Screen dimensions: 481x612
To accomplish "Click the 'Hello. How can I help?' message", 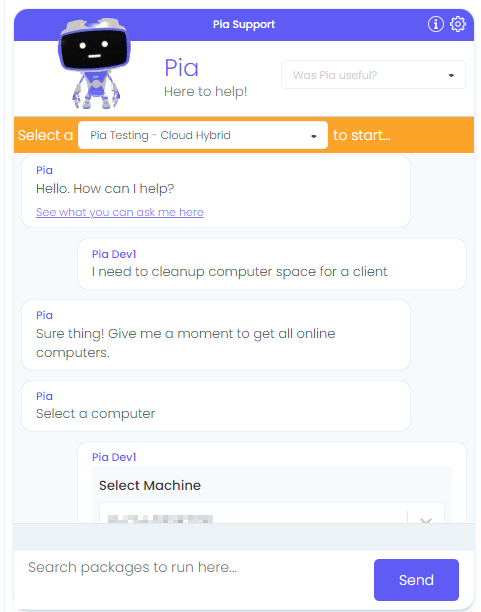I will (105, 189).
